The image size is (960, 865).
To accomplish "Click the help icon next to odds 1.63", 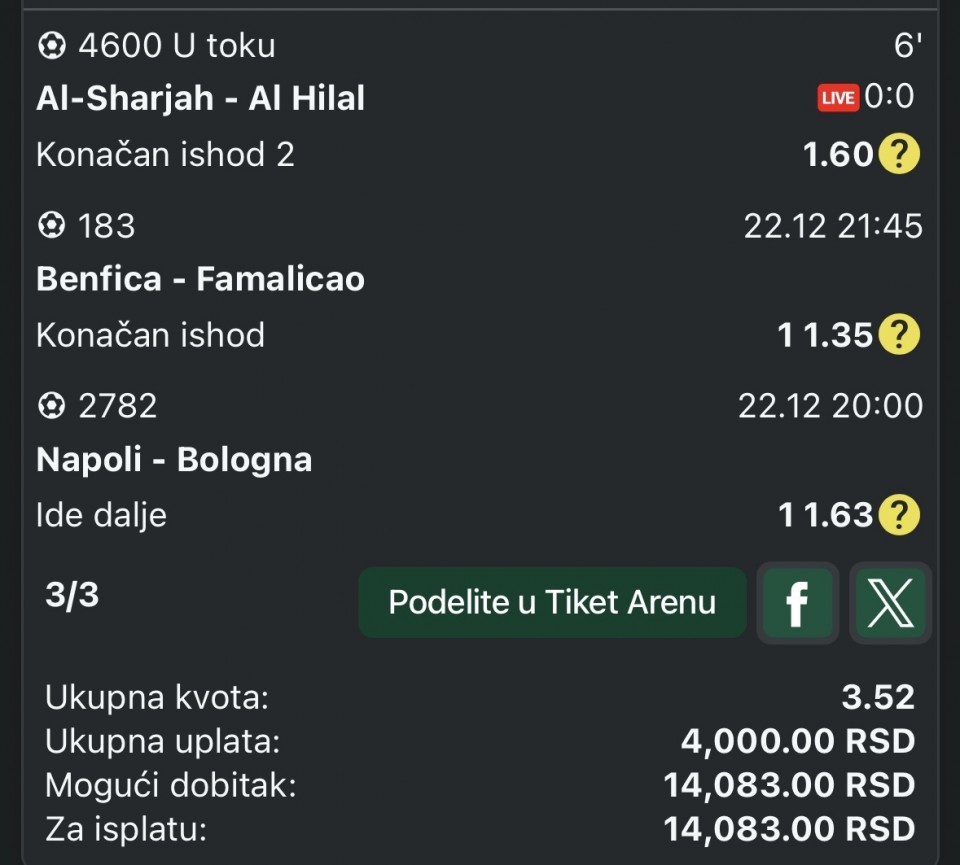I will 899,516.
